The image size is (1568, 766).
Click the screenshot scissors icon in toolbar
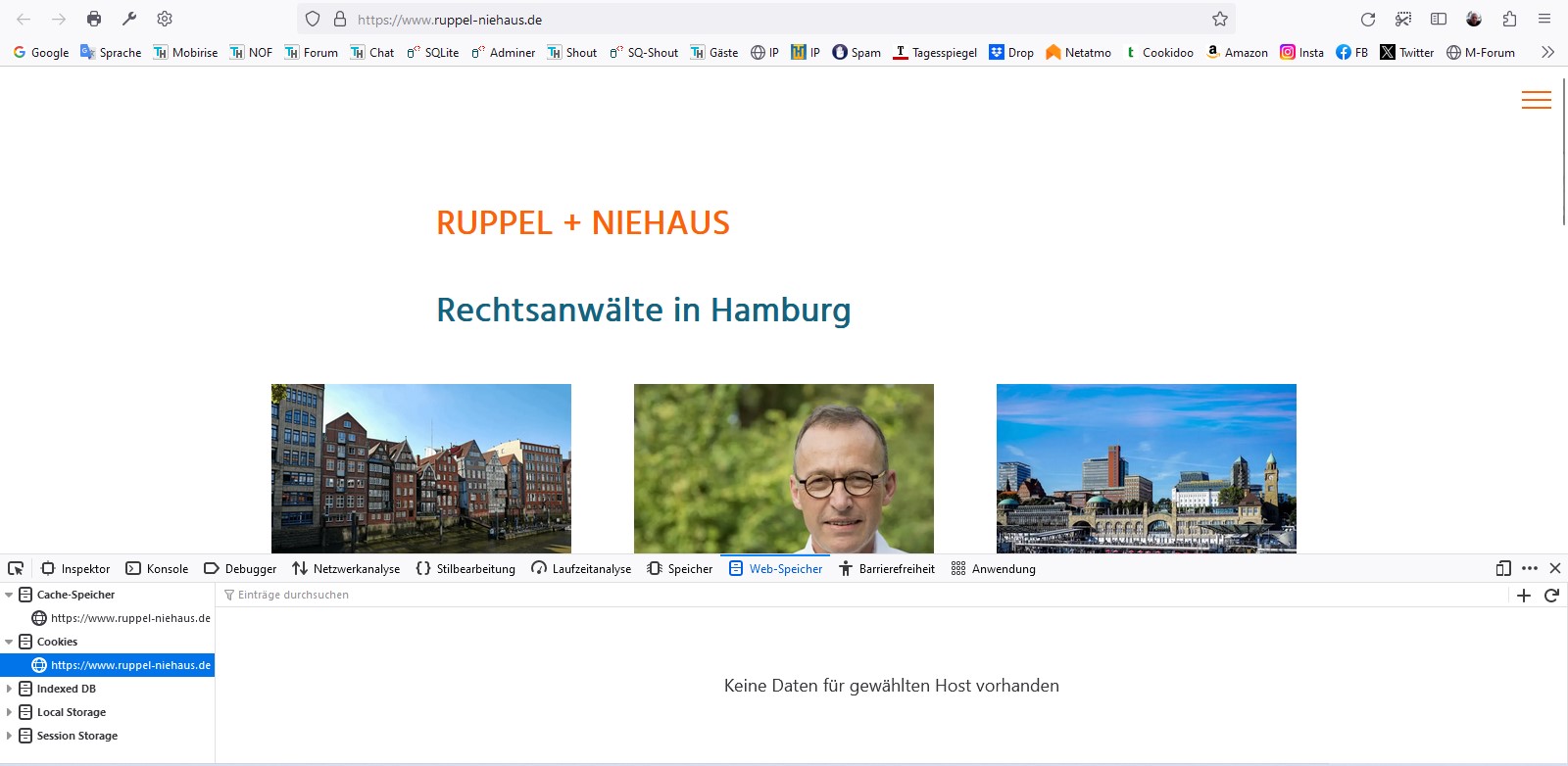[x=1403, y=19]
